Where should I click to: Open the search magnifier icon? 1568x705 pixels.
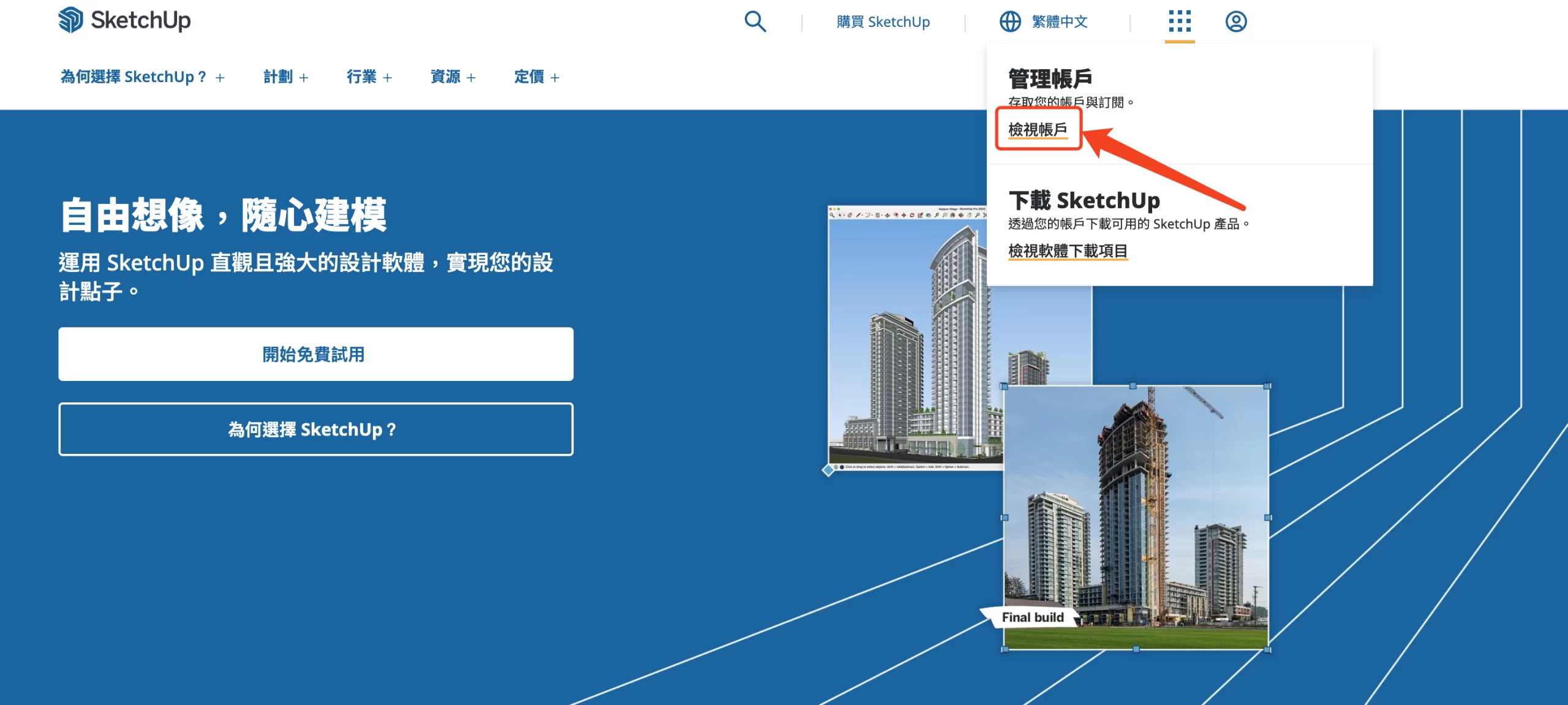[755, 21]
